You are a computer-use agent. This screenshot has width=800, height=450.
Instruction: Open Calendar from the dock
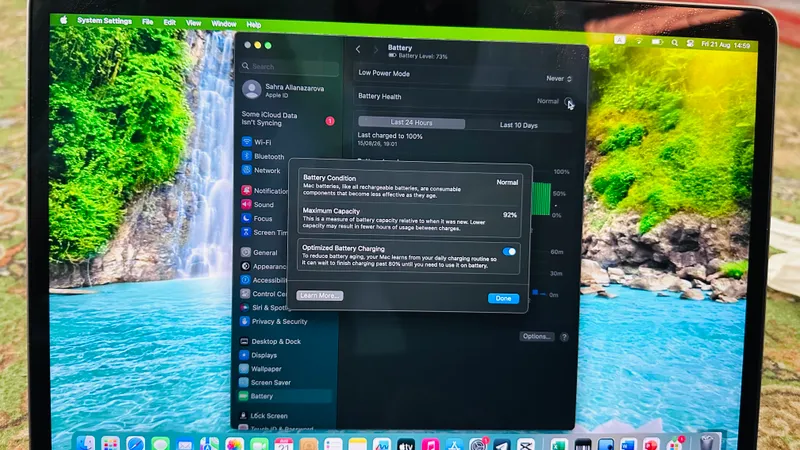[284, 445]
